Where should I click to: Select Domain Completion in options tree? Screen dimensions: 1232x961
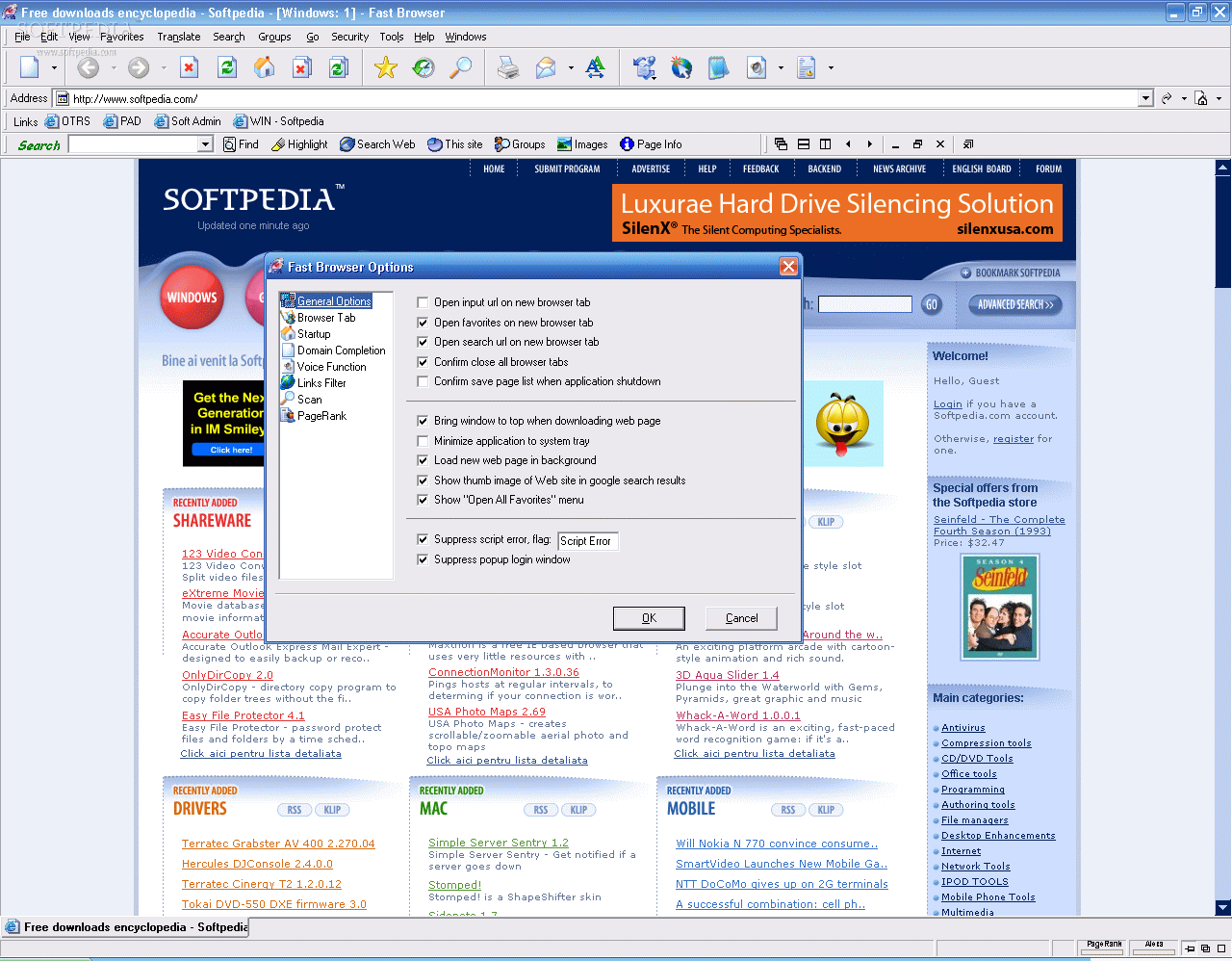(x=341, y=351)
